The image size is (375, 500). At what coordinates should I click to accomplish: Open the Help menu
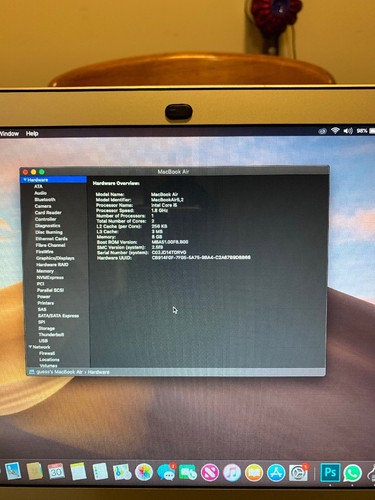pos(32,134)
